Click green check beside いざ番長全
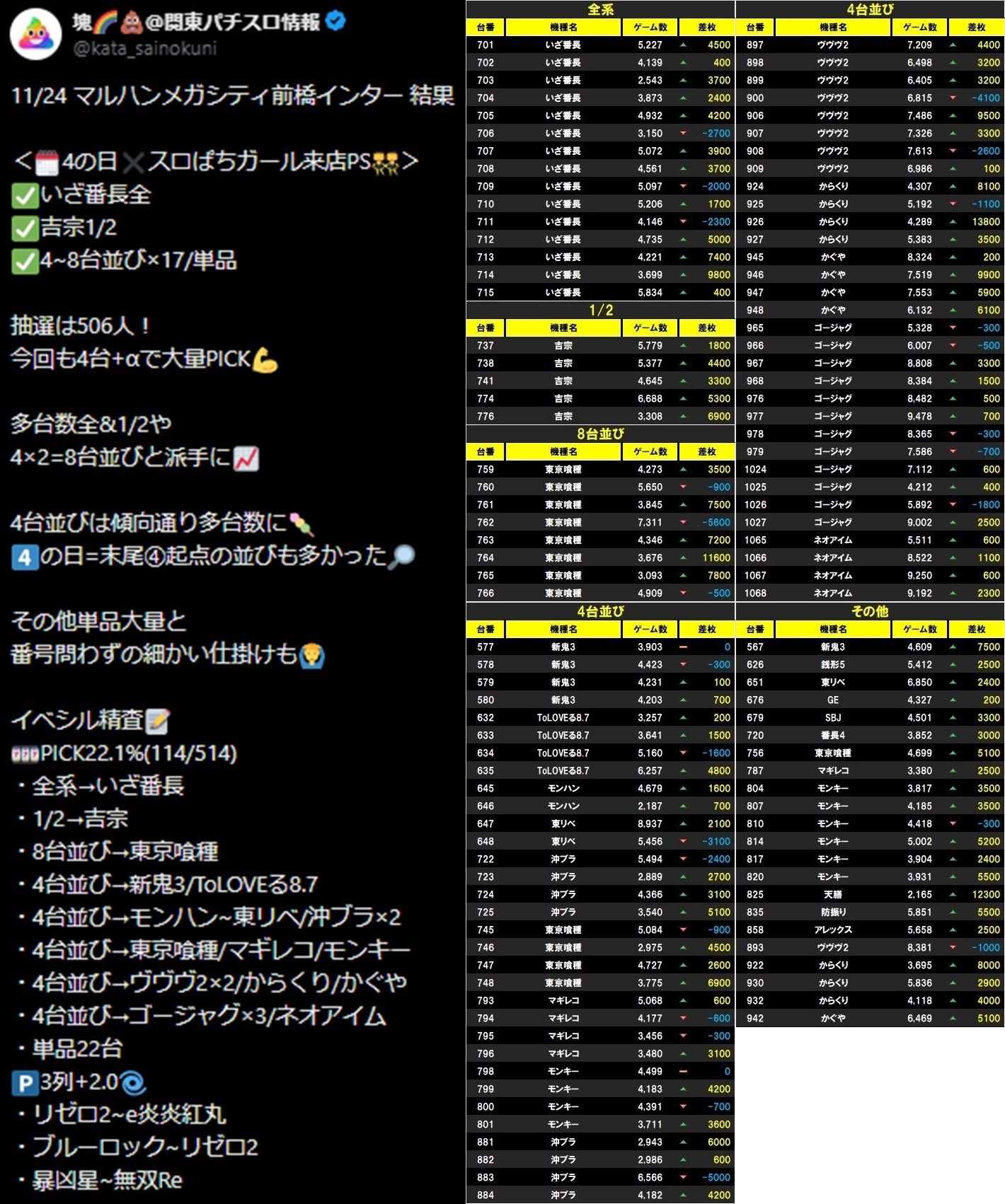Viewport: 1005px width, 1204px height. pos(25,195)
